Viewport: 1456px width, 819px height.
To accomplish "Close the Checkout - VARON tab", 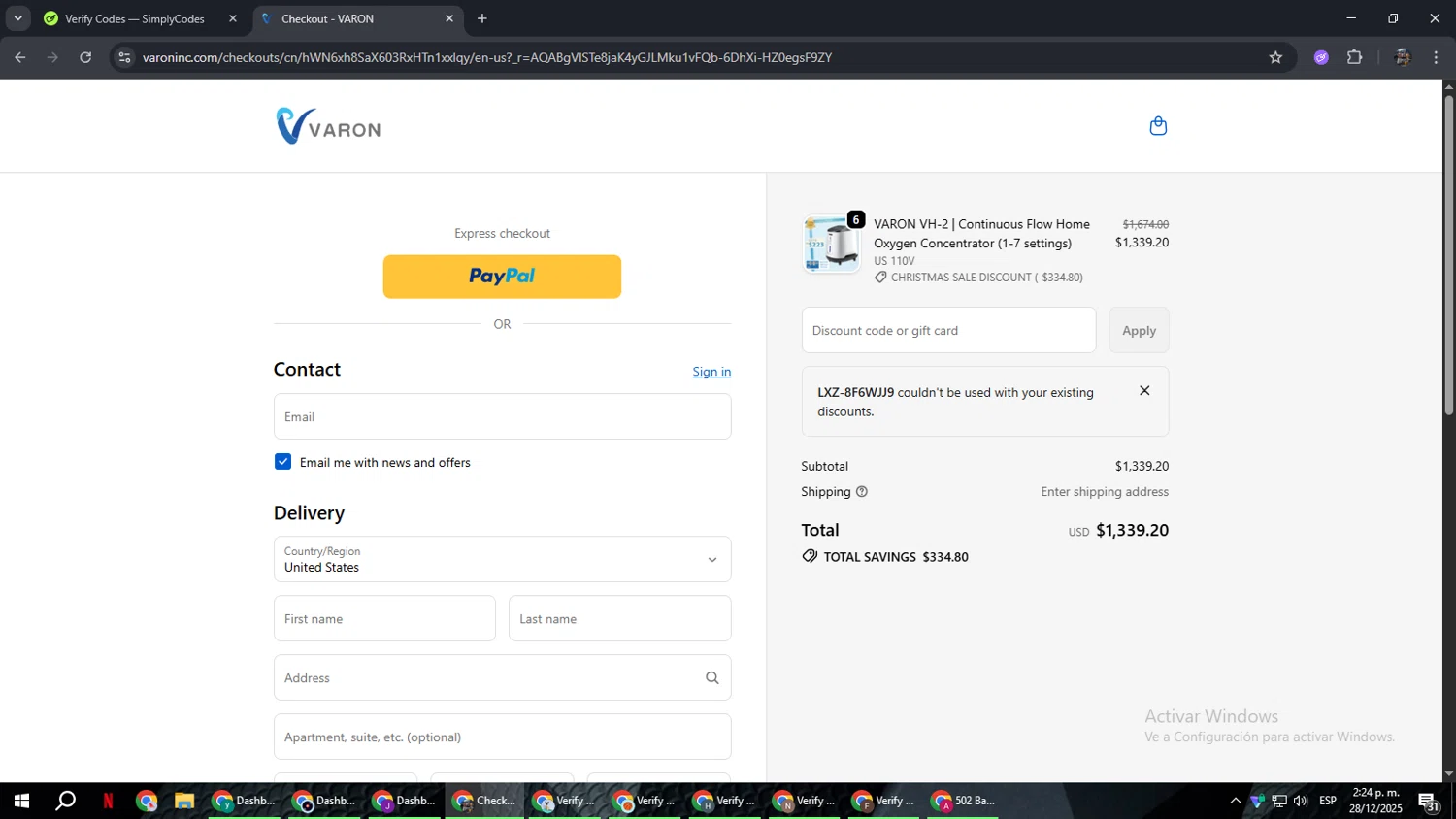I will coord(449,18).
